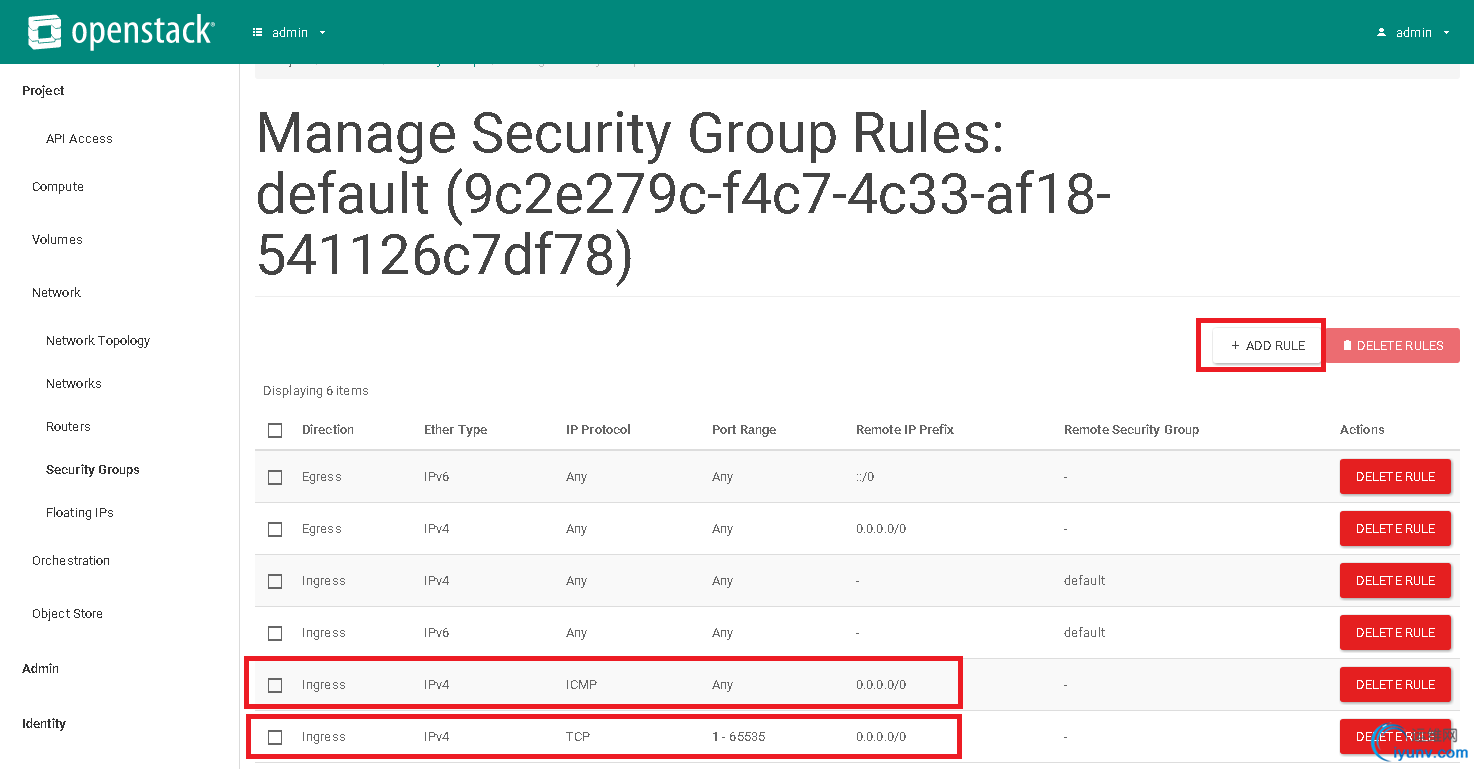This screenshot has height=769, width=1474.
Task: Click the IP Protocol column header
Action: [x=598, y=430]
